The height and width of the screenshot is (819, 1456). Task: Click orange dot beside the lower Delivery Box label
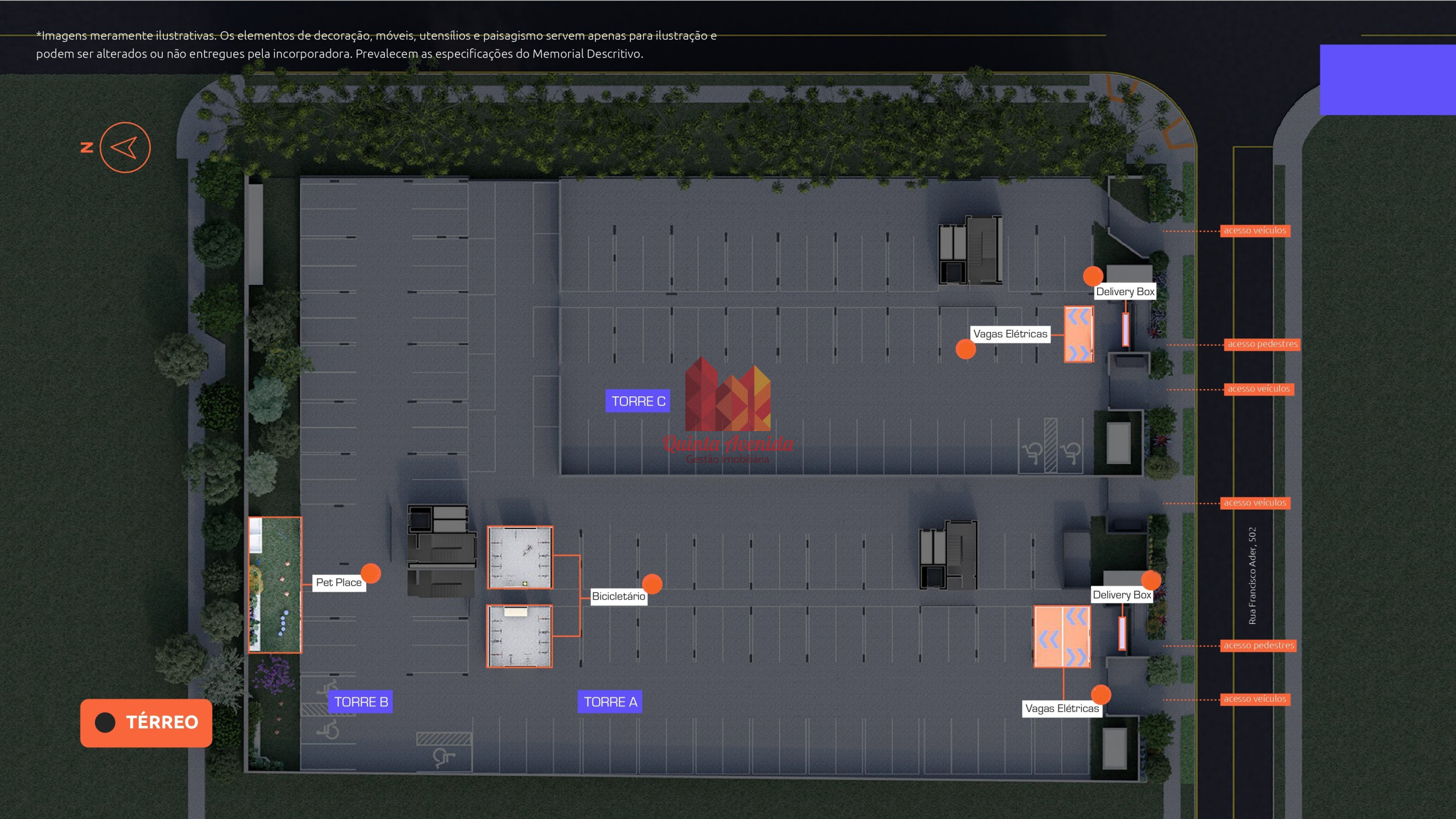[1151, 580]
